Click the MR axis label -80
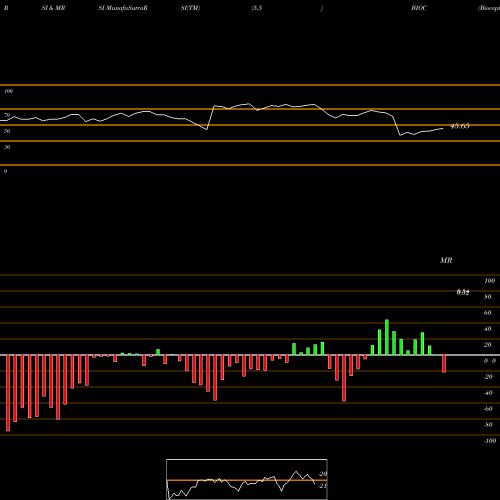Image resolution: width=500 pixels, height=500 pixels. point(488,425)
